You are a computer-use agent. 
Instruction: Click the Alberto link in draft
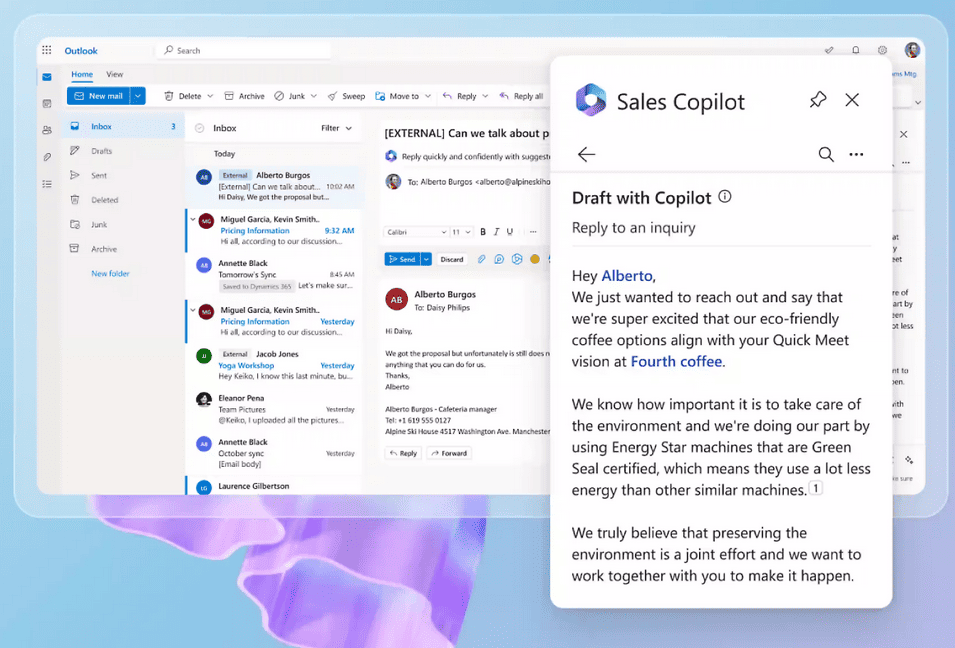[627, 276]
